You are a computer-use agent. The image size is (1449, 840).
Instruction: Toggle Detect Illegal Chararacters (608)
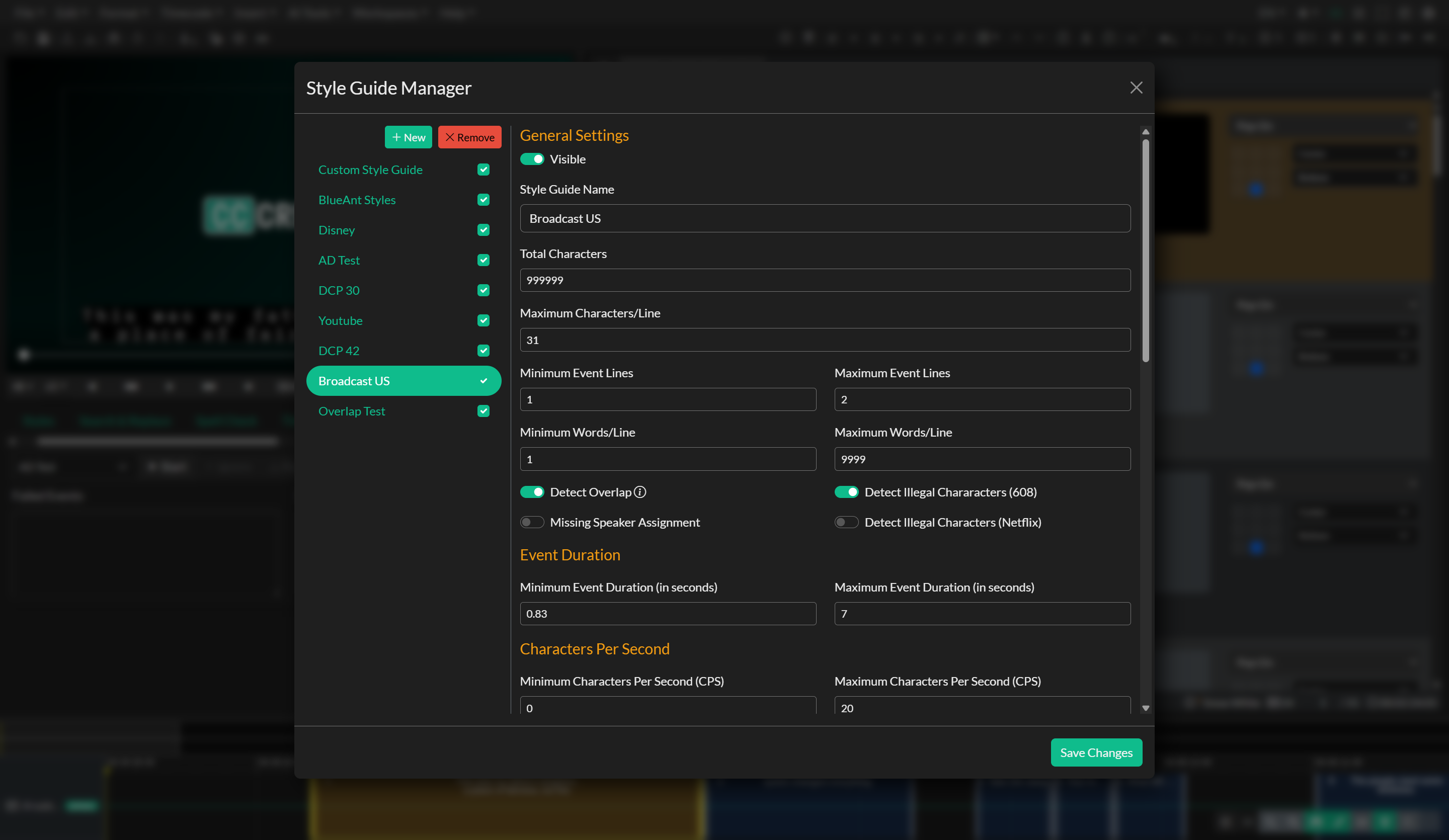(x=846, y=492)
